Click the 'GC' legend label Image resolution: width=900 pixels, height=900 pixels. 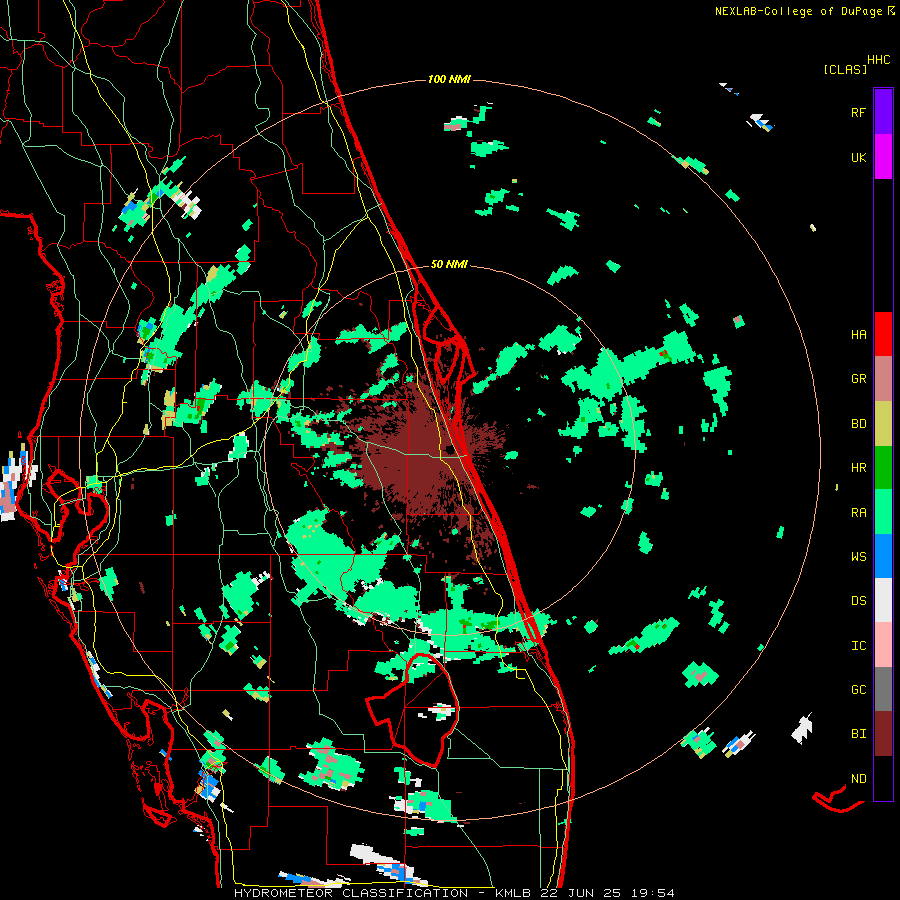pos(858,690)
